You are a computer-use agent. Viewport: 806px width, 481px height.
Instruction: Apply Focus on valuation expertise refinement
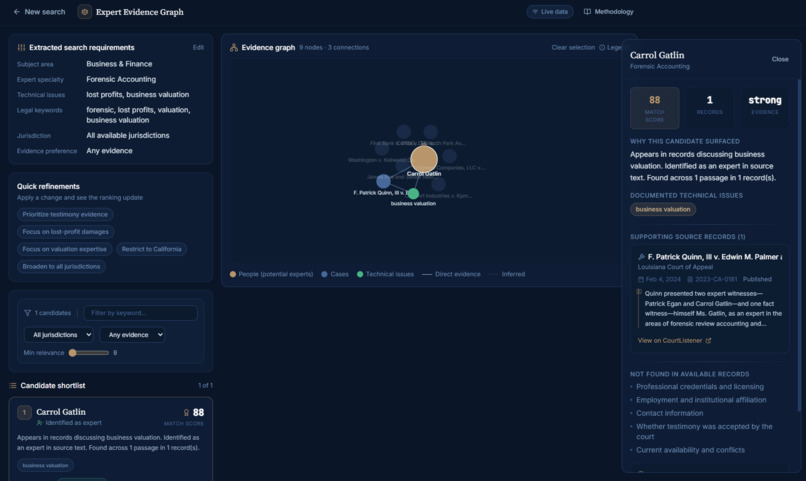(x=64, y=249)
